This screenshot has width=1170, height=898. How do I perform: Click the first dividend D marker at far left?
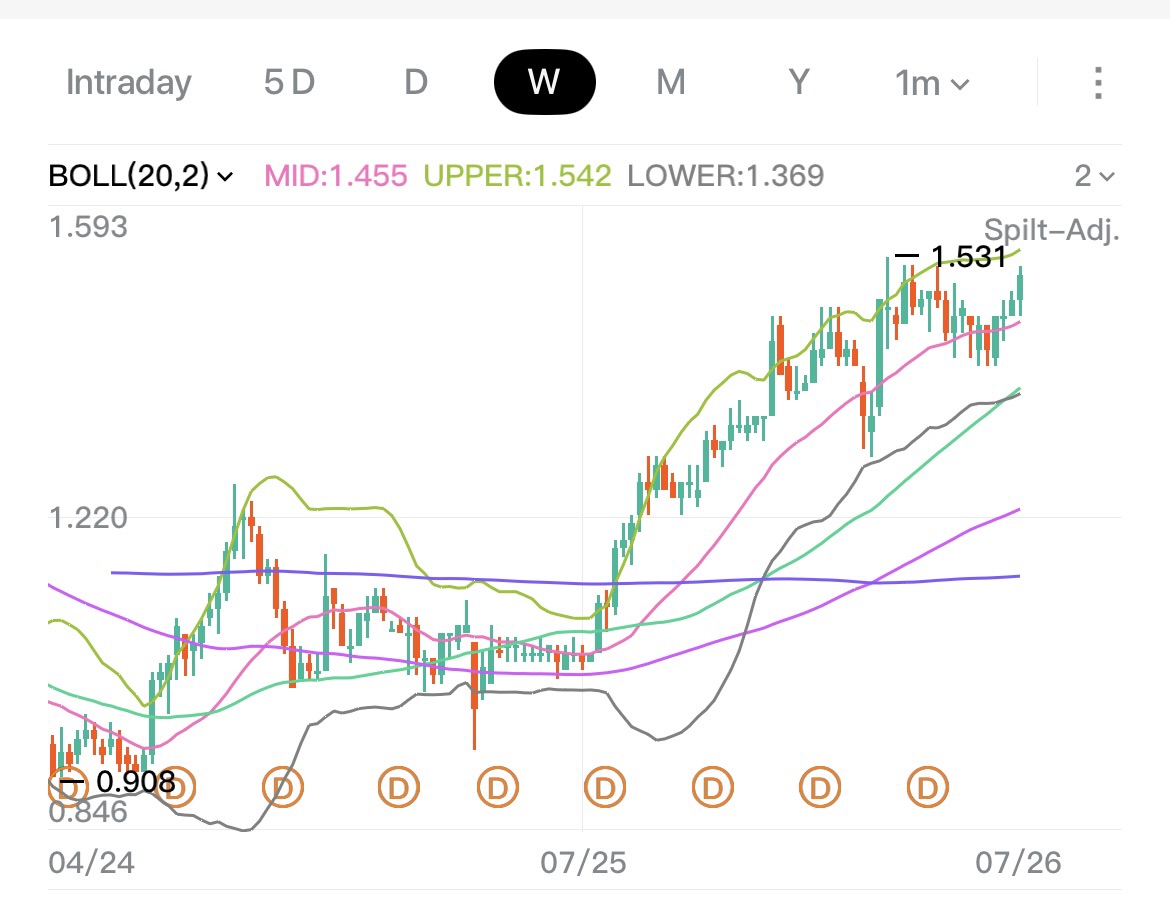click(68, 786)
